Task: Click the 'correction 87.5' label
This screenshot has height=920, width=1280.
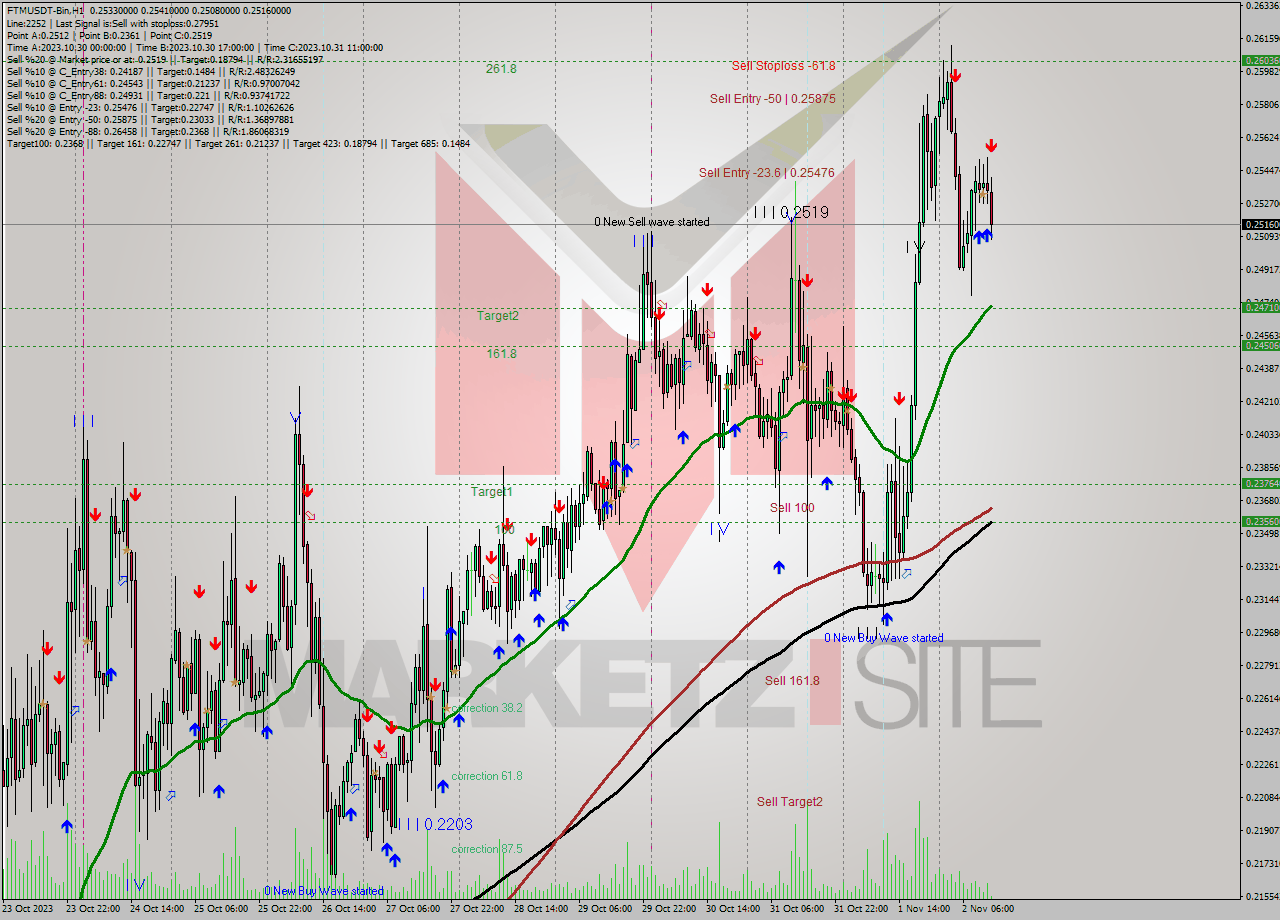Action: point(487,849)
